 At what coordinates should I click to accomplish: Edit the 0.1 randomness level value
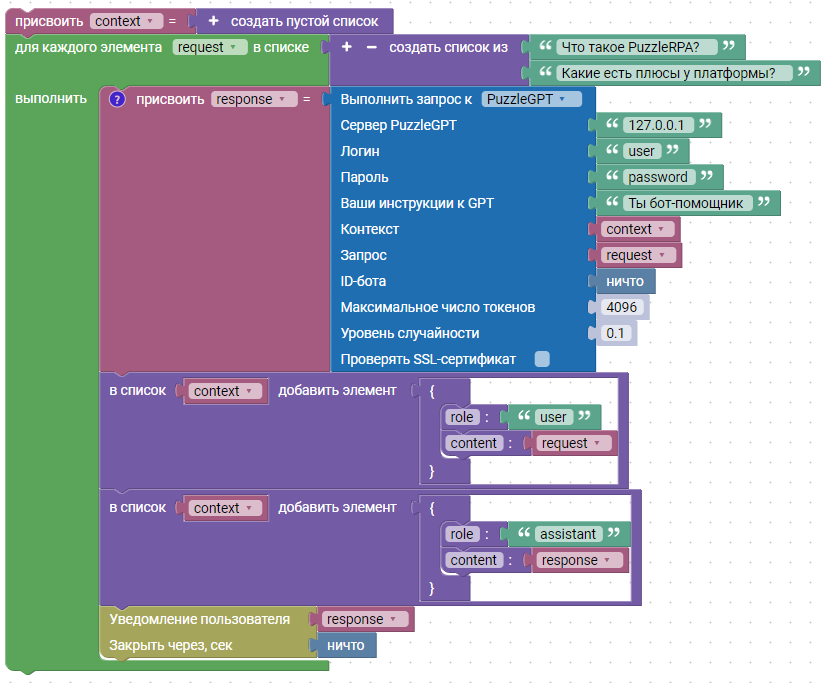pyautogui.click(x=616, y=333)
